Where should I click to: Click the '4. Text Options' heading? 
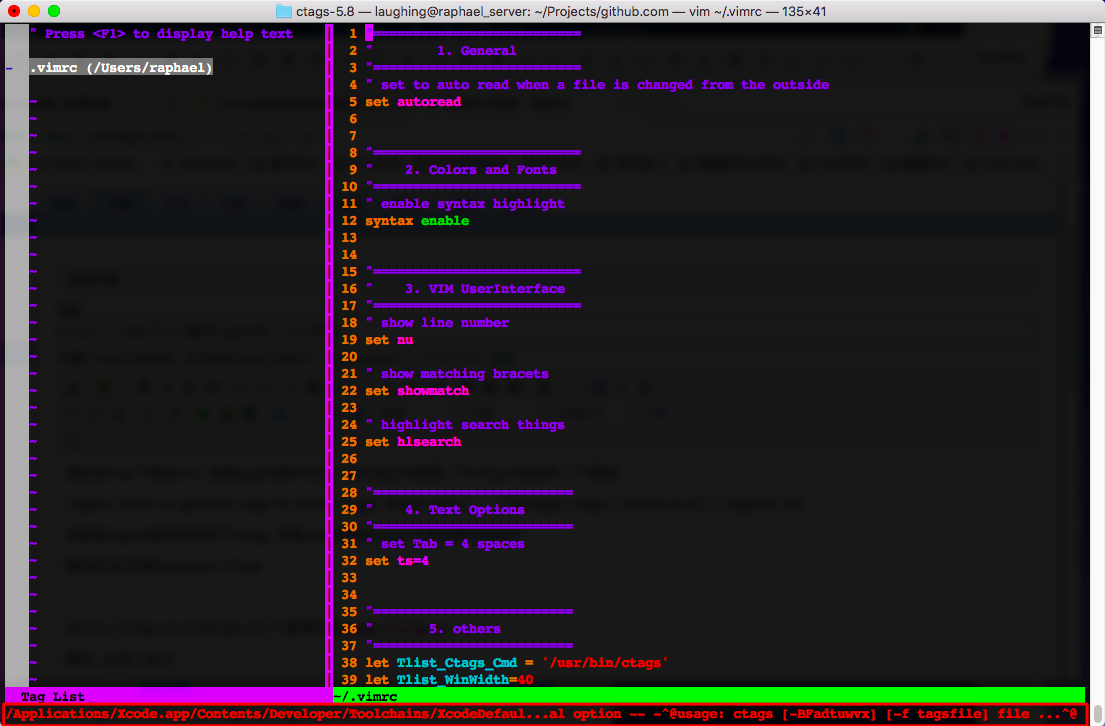coord(464,510)
